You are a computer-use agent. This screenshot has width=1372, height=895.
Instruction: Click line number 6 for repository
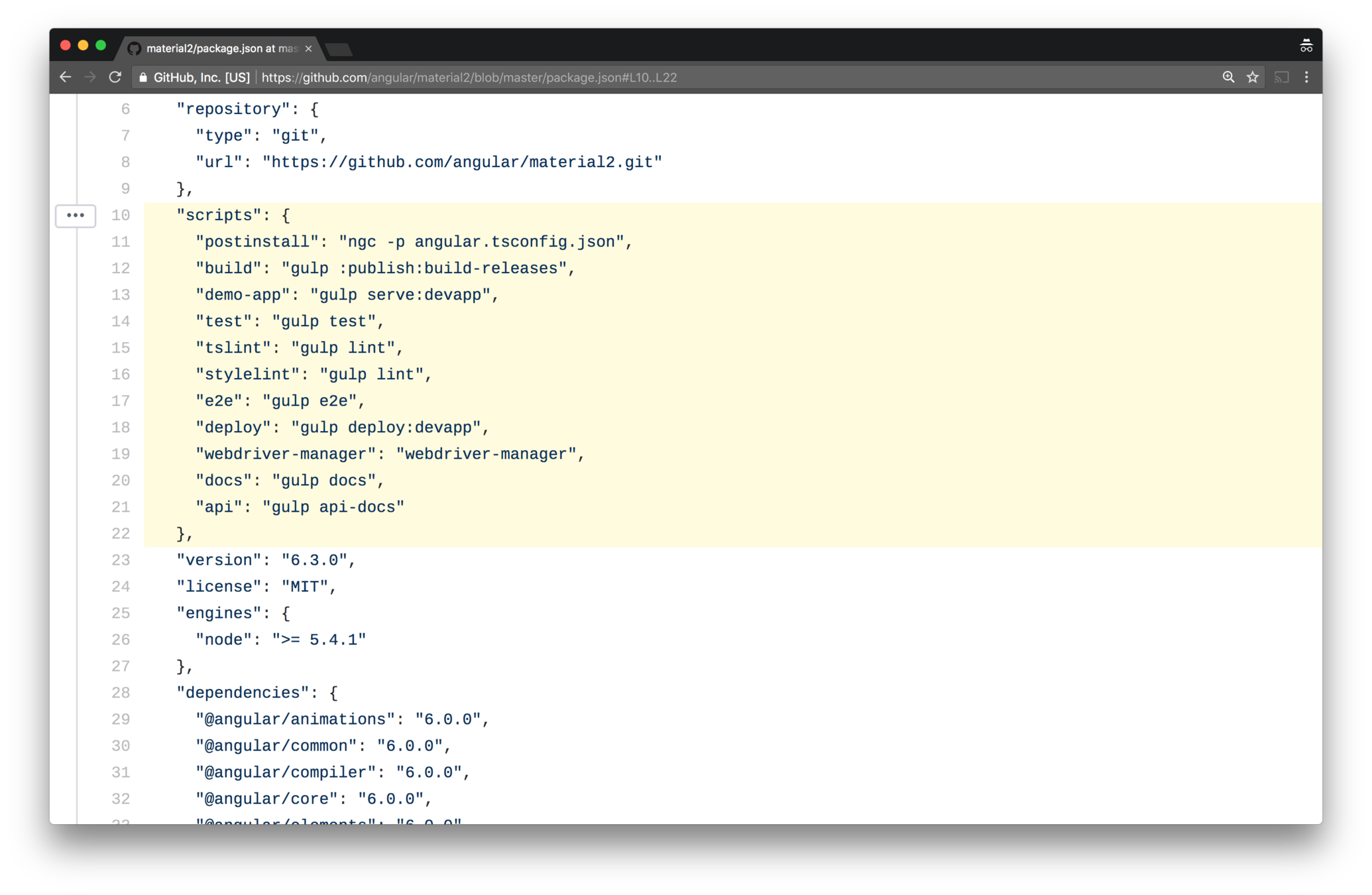click(x=125, y=109)
